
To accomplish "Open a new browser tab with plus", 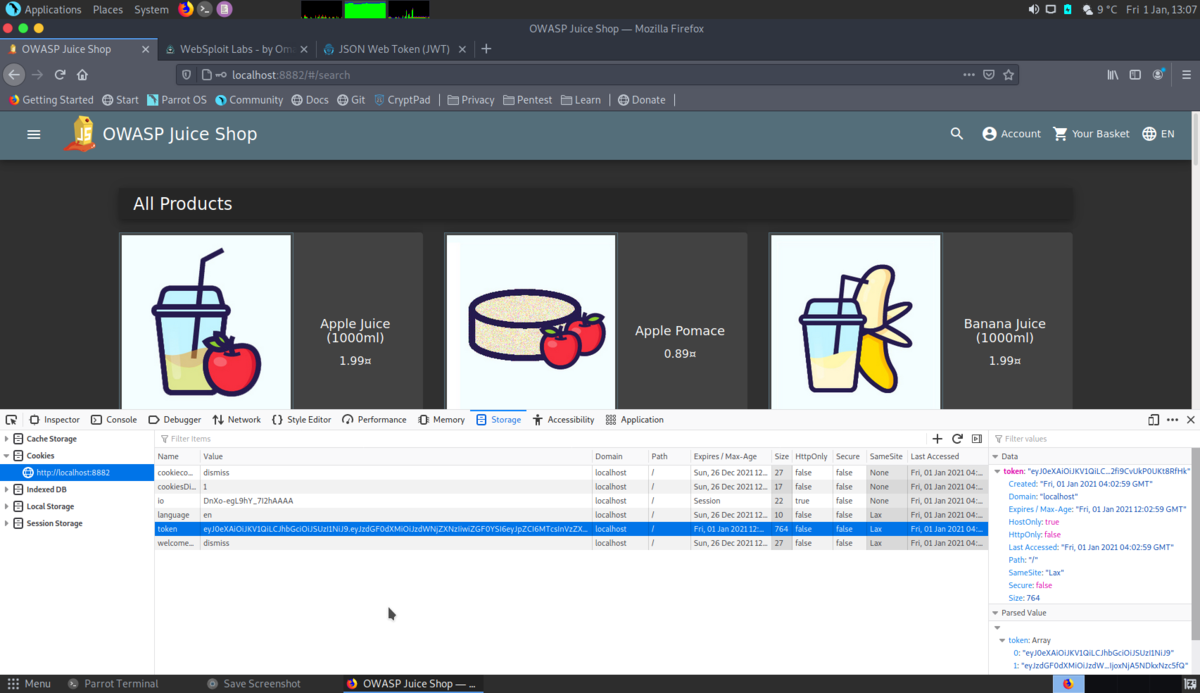I will (x=486, y=49).
